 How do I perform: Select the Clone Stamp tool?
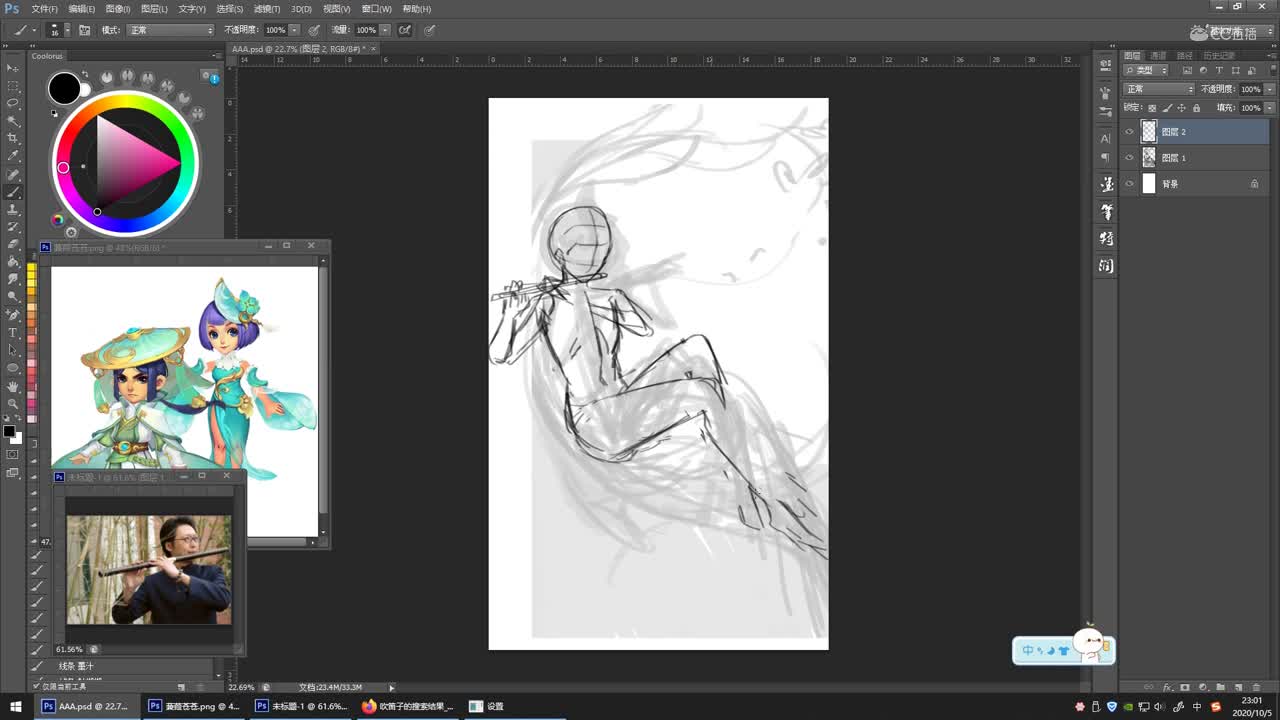(x=13, y=210)
